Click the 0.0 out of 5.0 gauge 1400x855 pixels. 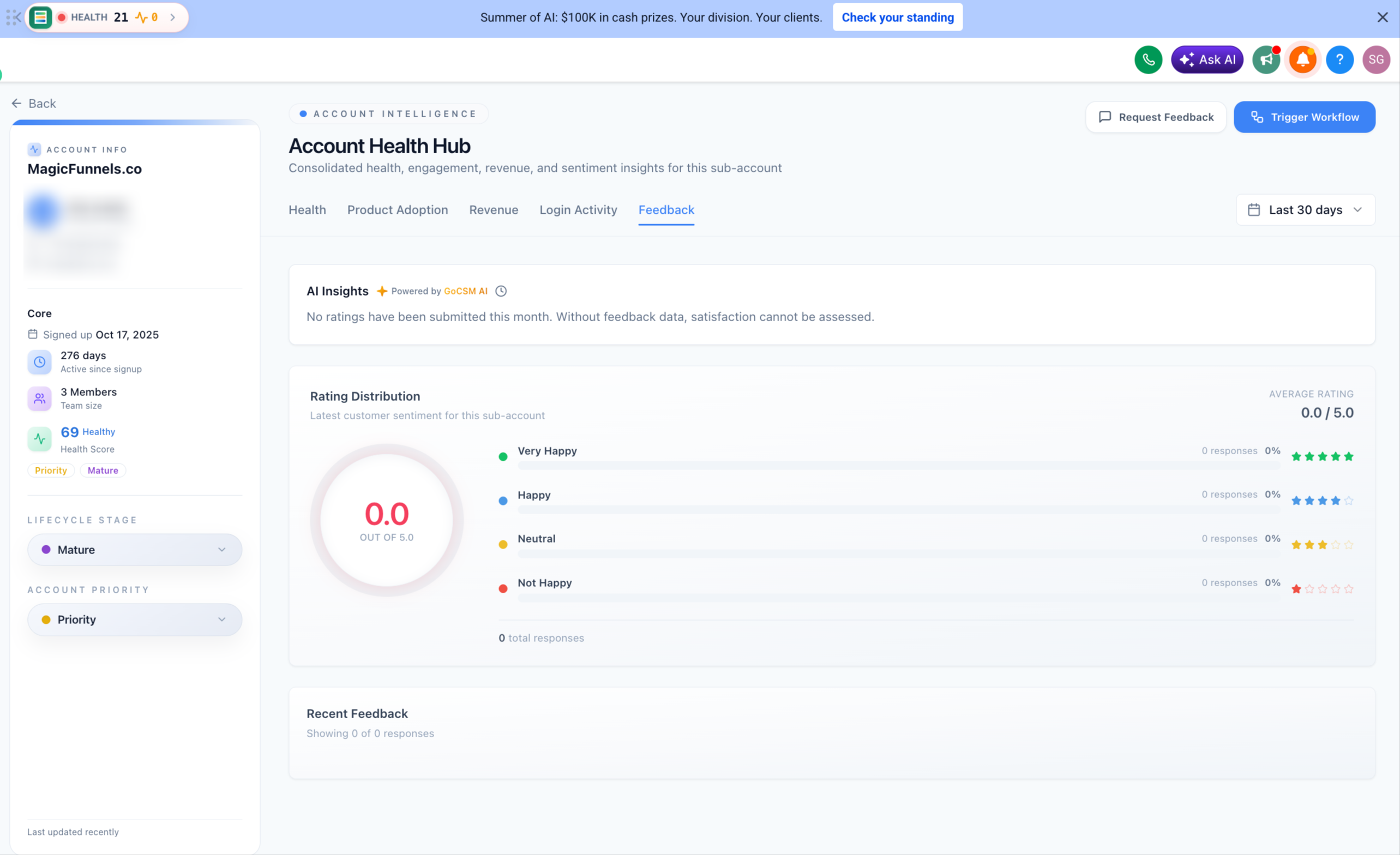pyautogui.click(x=387, y=520)
